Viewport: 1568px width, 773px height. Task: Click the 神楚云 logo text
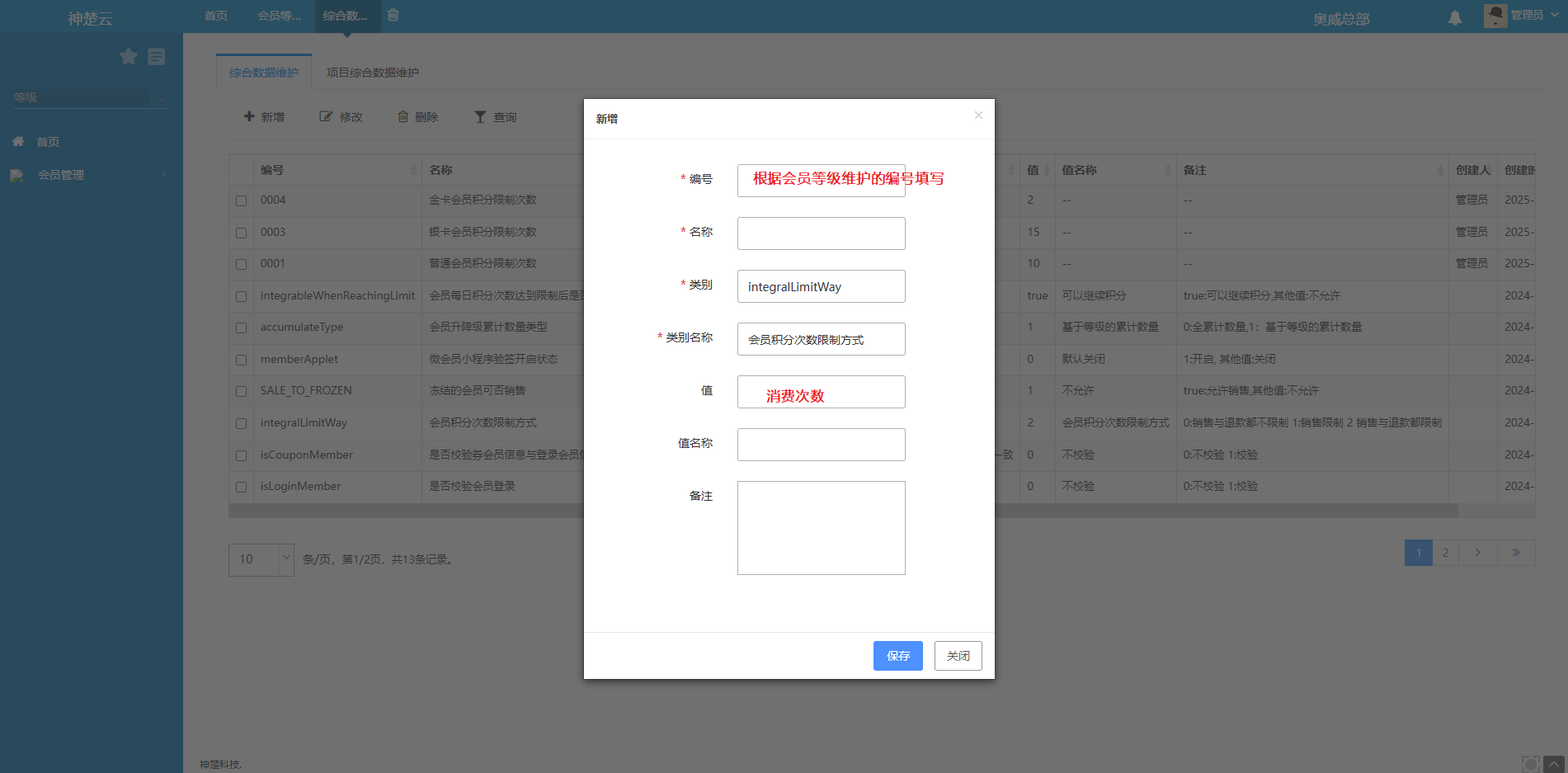pos(90,18)
